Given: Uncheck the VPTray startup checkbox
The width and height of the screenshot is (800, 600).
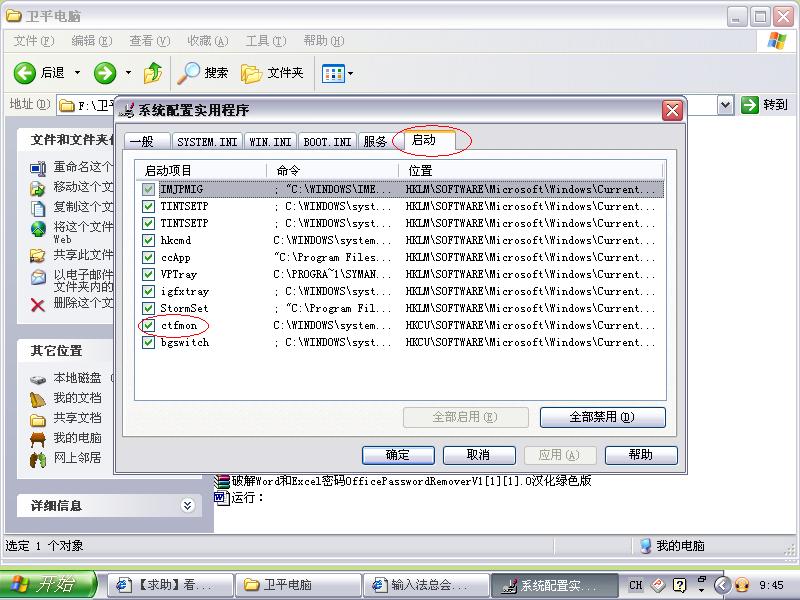Looking at the screenshot, I should coord(148,274).
